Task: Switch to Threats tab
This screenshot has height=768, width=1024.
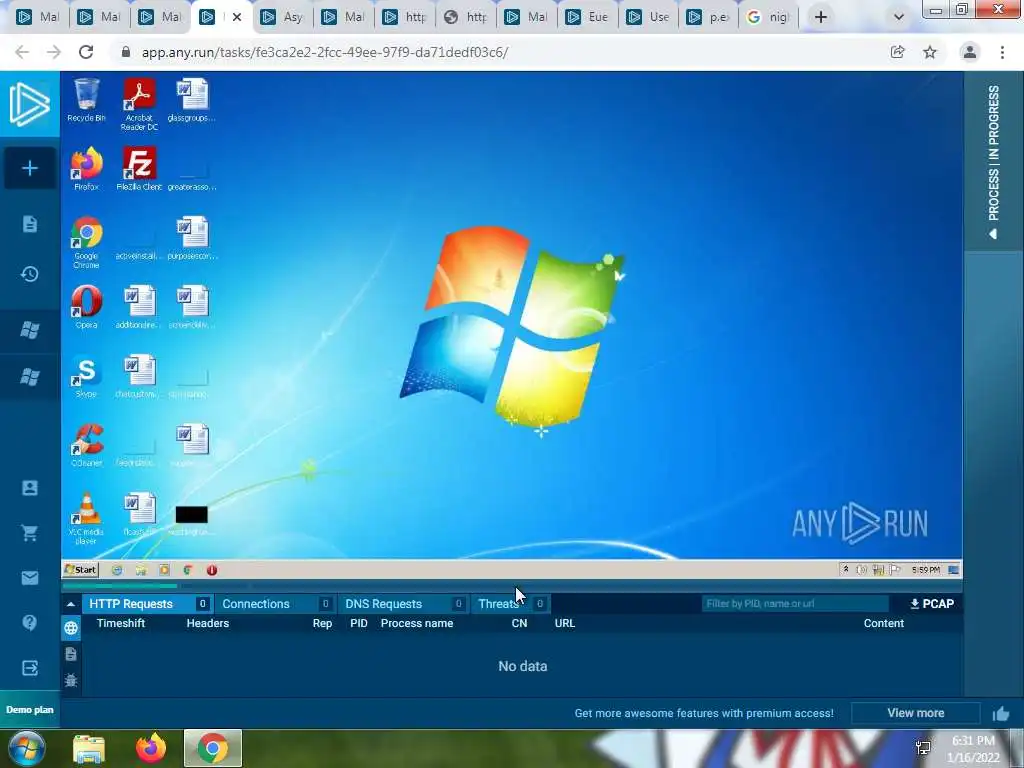Action: point(511,604)
